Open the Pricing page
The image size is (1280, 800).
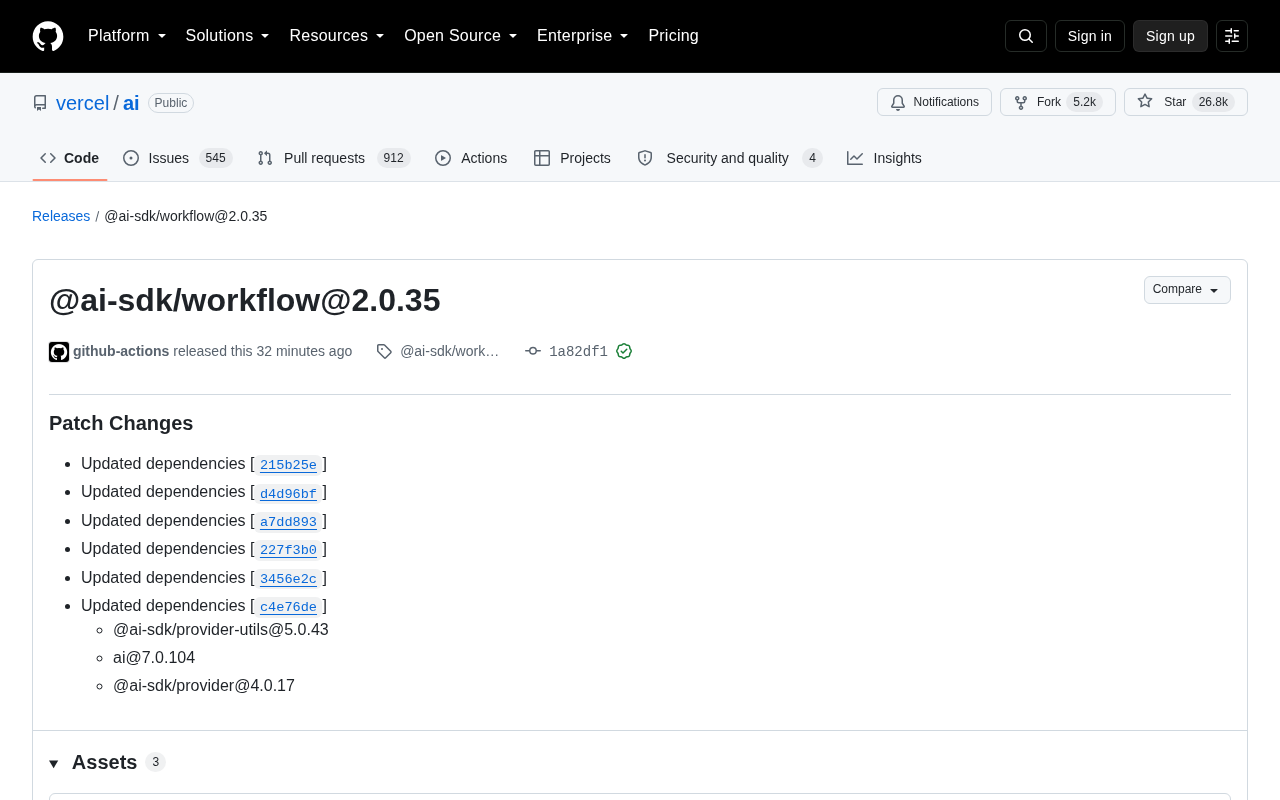point(673,36)
